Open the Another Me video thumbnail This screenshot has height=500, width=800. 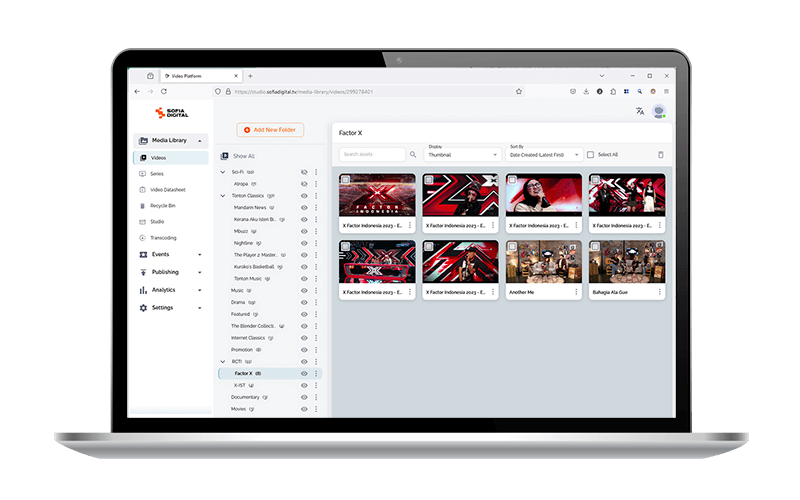tap(543, 262)
